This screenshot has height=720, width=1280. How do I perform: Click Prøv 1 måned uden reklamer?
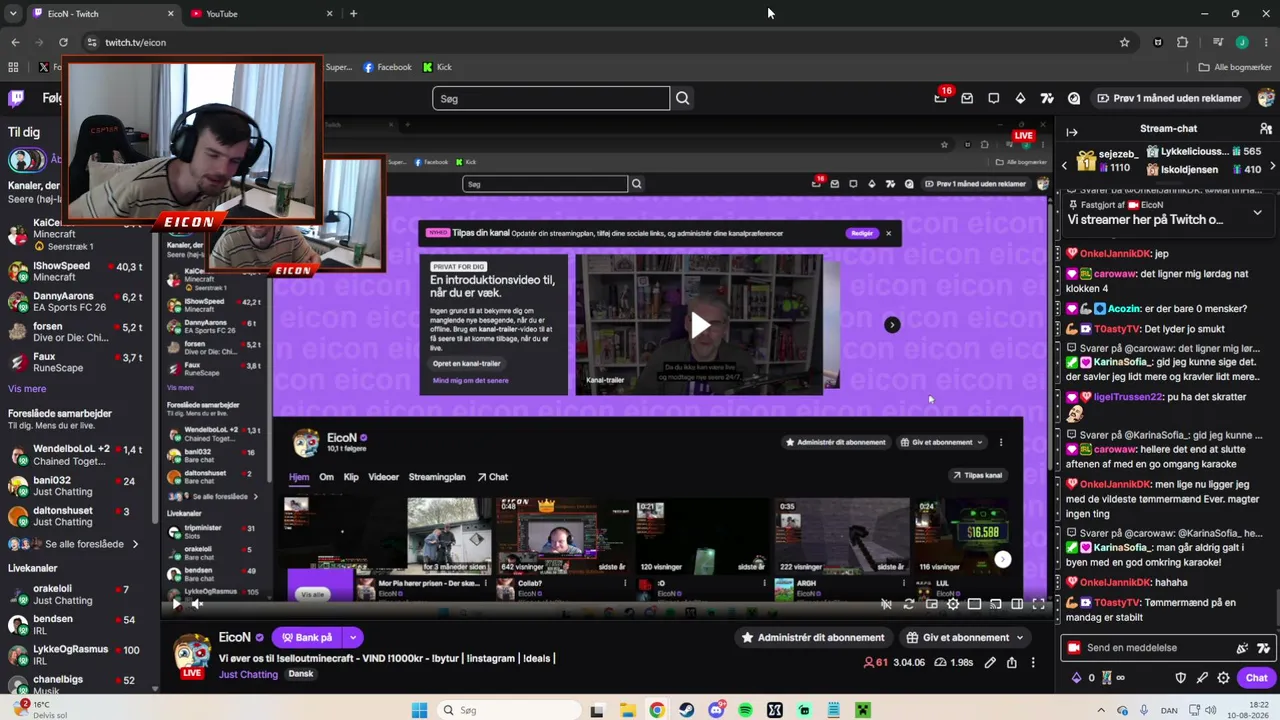click(x=1169, y=98)
